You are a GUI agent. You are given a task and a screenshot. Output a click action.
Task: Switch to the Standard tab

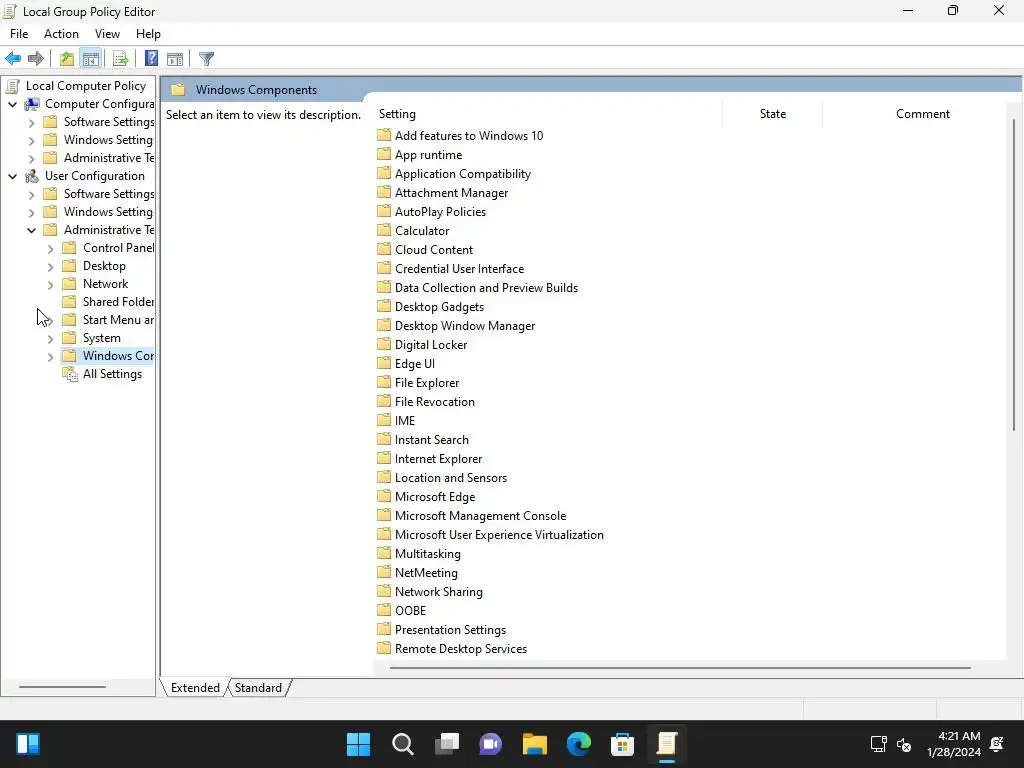click(x=259, y=688)
